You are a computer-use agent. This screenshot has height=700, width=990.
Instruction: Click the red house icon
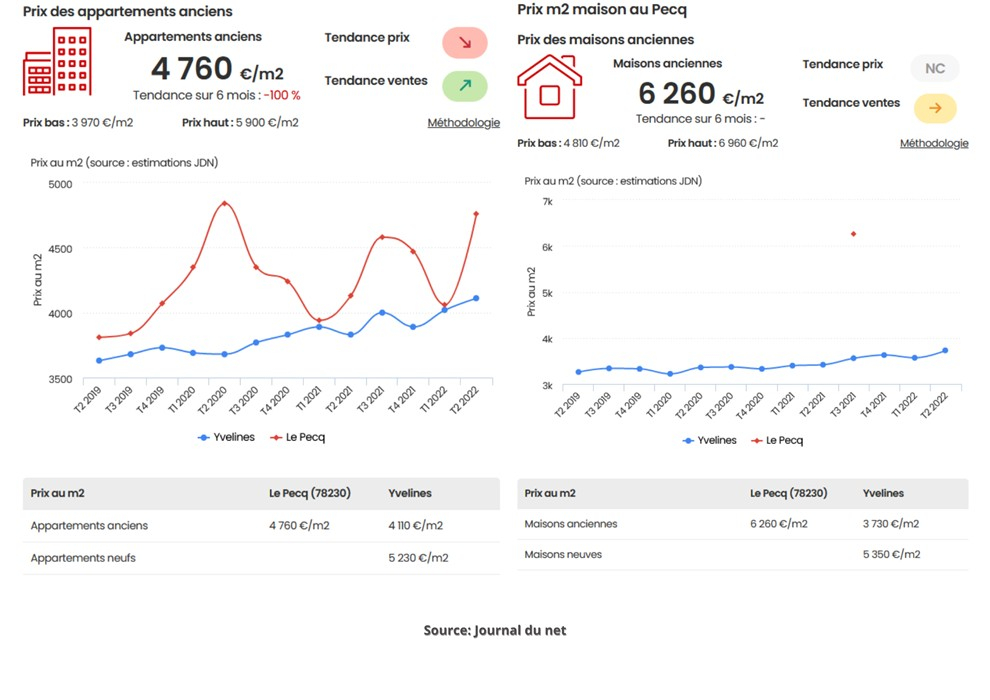[549, 87]
